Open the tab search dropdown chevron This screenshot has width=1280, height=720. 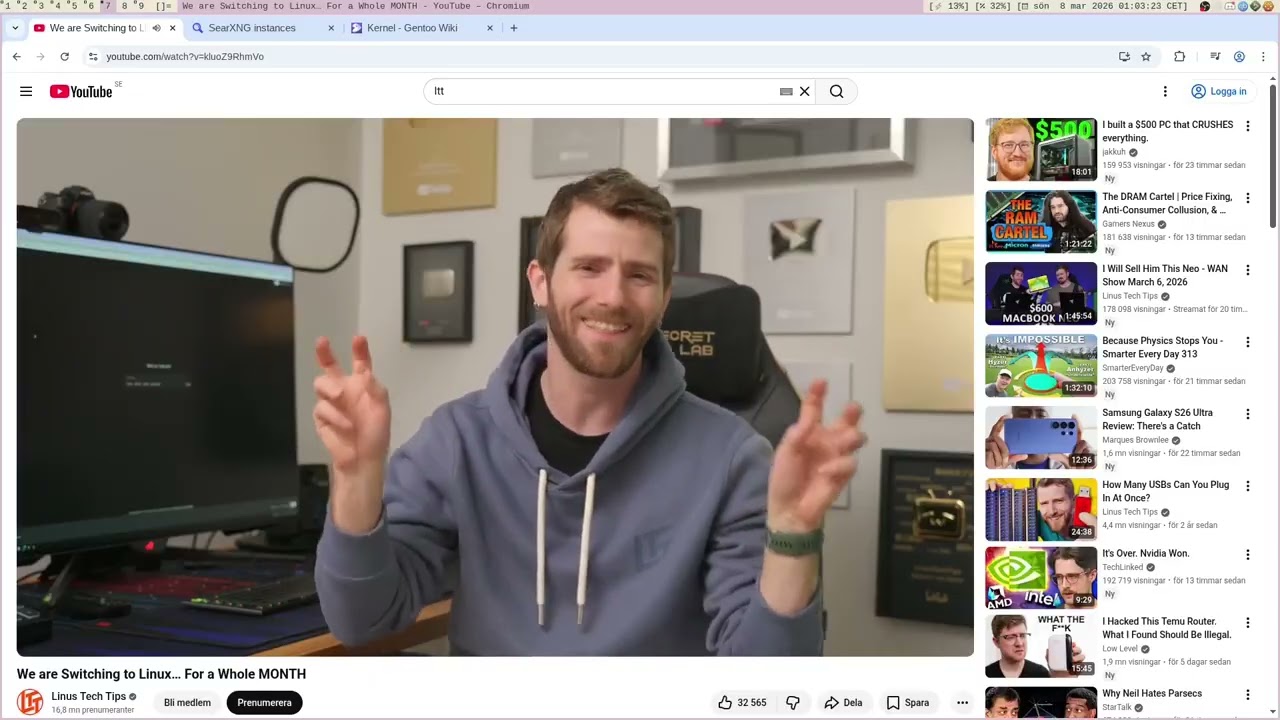click(14, 28)
